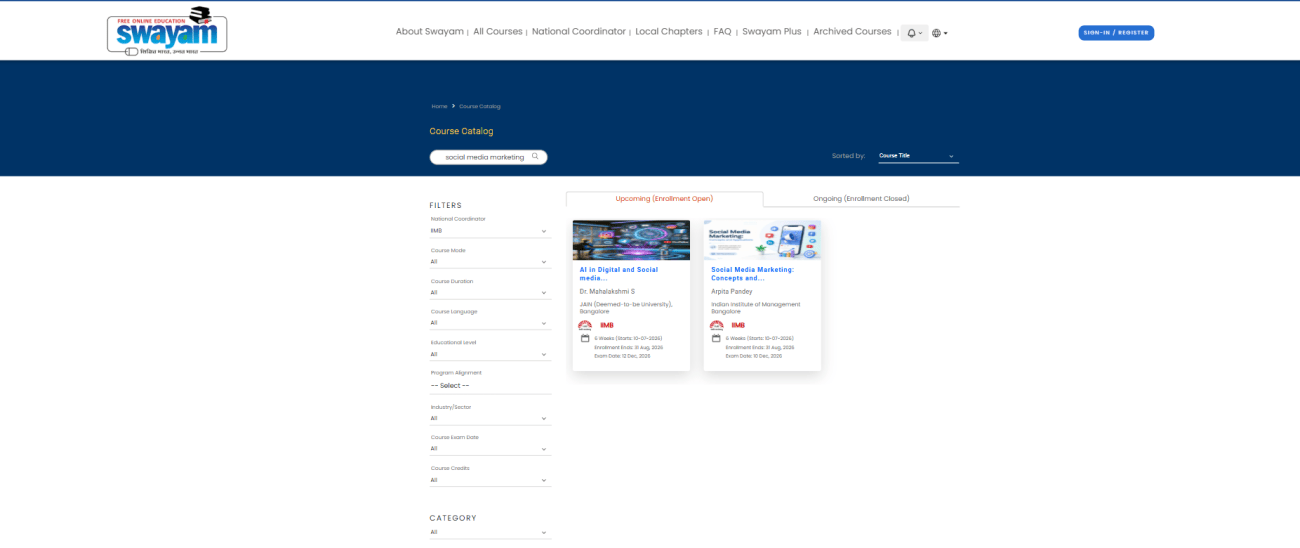Image resolution: width=1300 pixels, height=548 pixels.
Task: Open the notifications bell menu
Action: point(914,33)
